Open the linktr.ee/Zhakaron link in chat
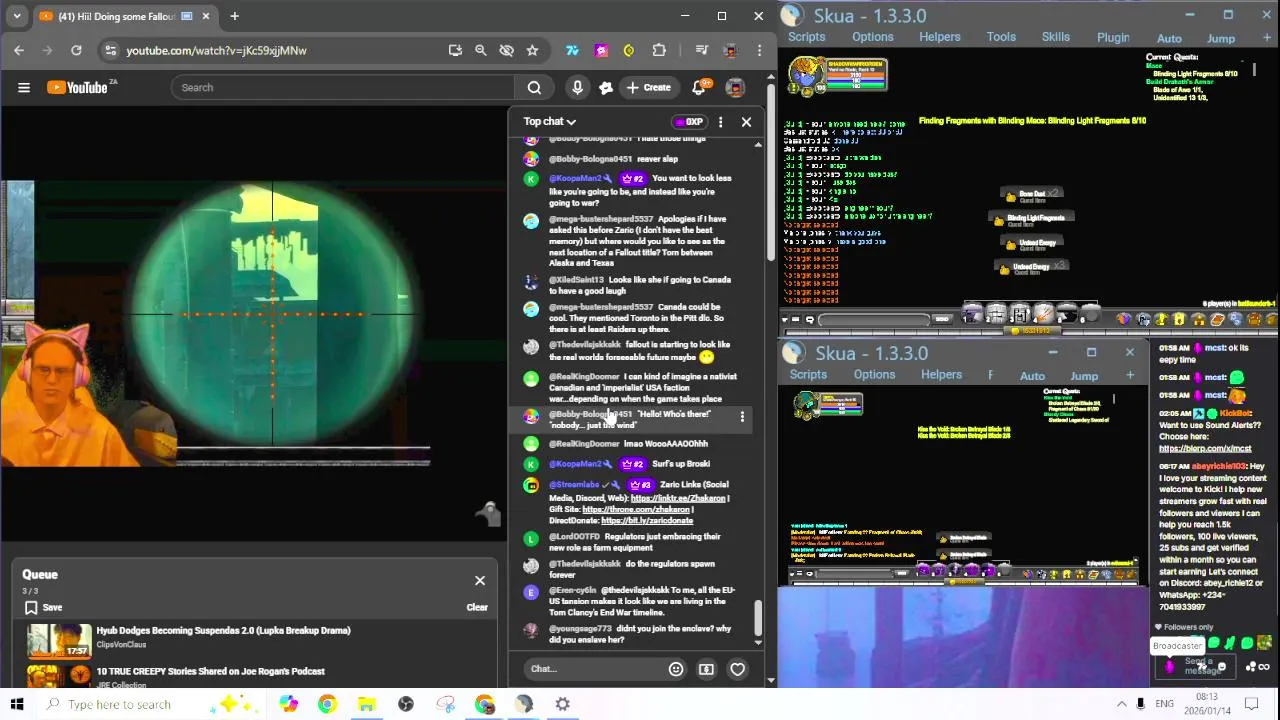The height and width of the screenshot is (720, 1280). (680, 498)
